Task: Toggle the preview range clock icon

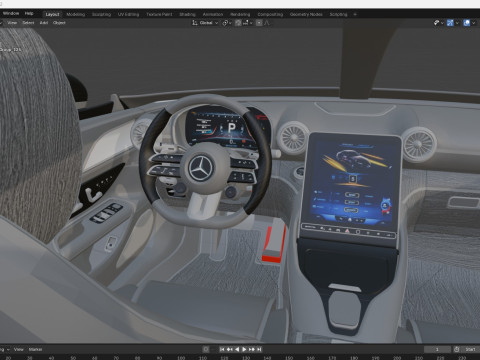Action: tap(456, 349)
